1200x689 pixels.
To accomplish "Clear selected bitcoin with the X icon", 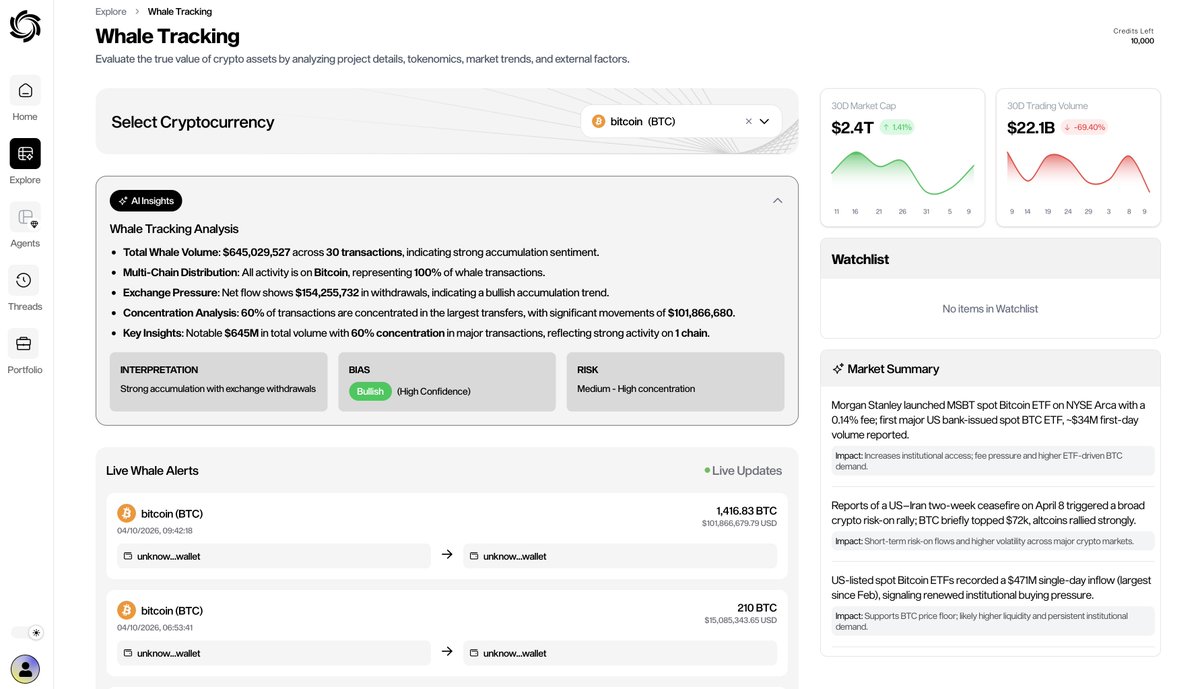I will click(748, 121).
